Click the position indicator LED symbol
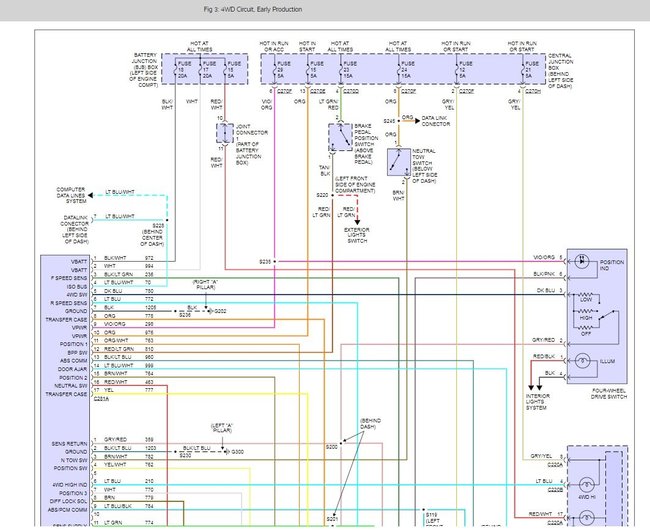The width and height of the screenshot is (650, 530). (x=581, y=265)
